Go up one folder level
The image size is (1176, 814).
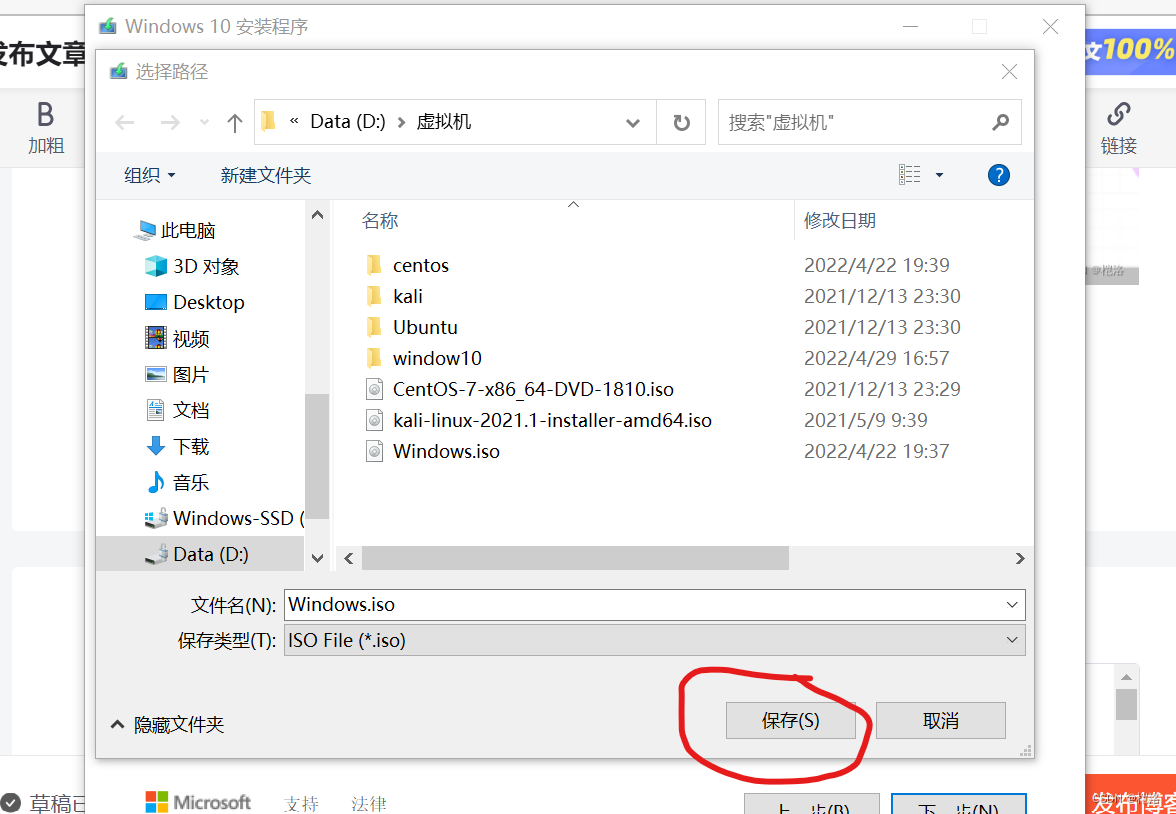click(x=235, y=122)
